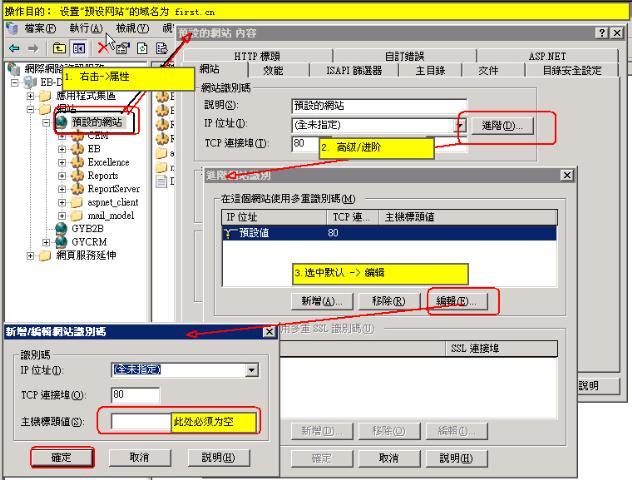Open IP 位址 dropdown in 網站 tab

pos(460,125)
